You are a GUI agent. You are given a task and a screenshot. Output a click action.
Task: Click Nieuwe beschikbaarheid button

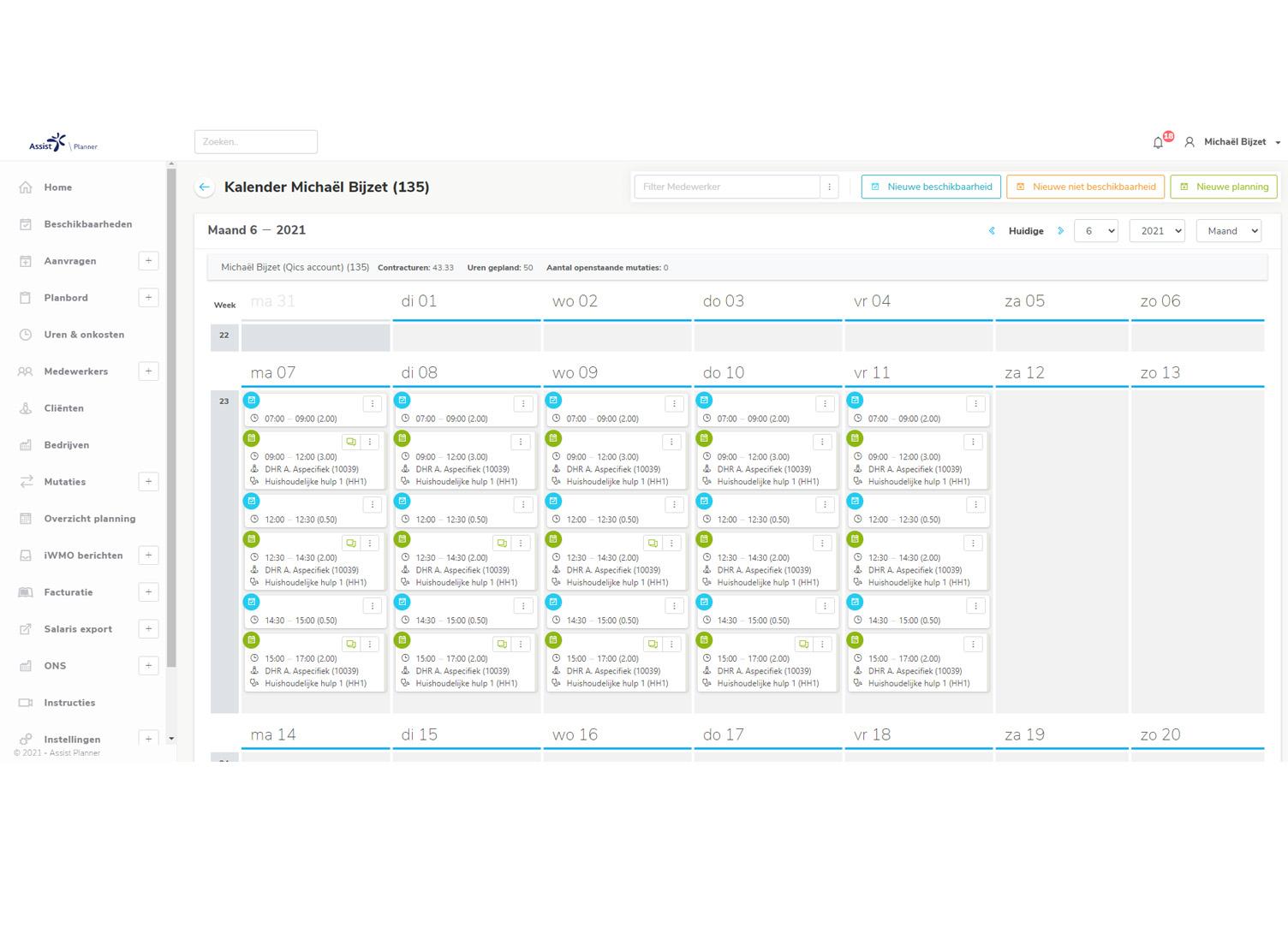(x=931, y=187)
